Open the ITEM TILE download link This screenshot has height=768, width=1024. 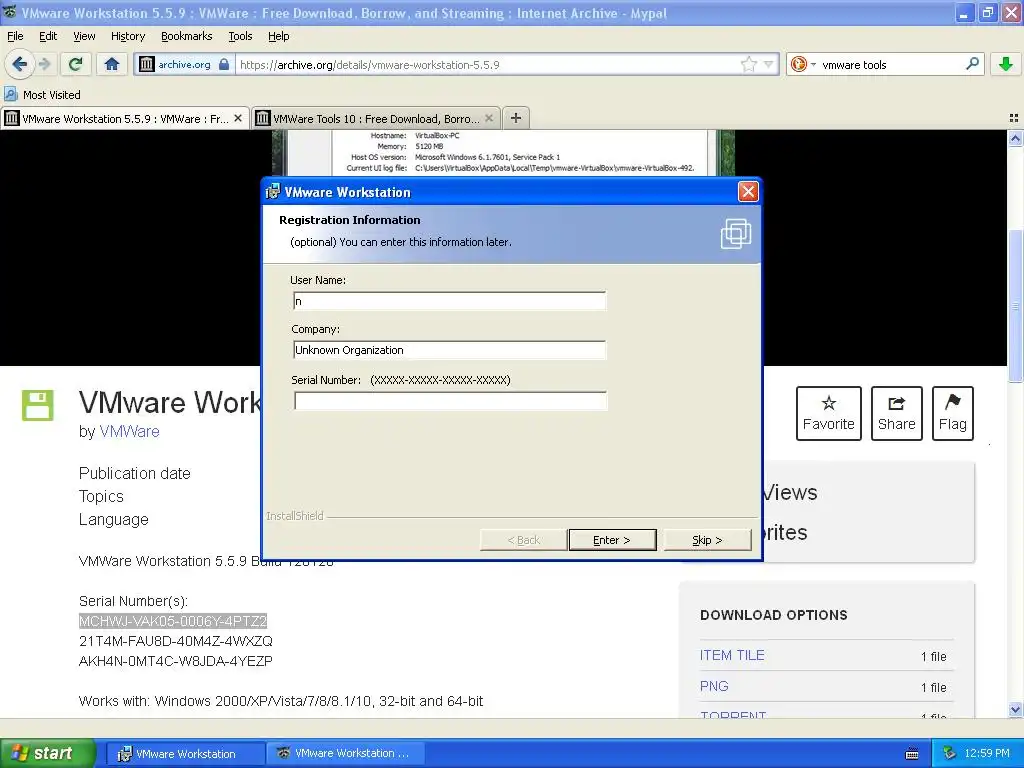[732, 656]
